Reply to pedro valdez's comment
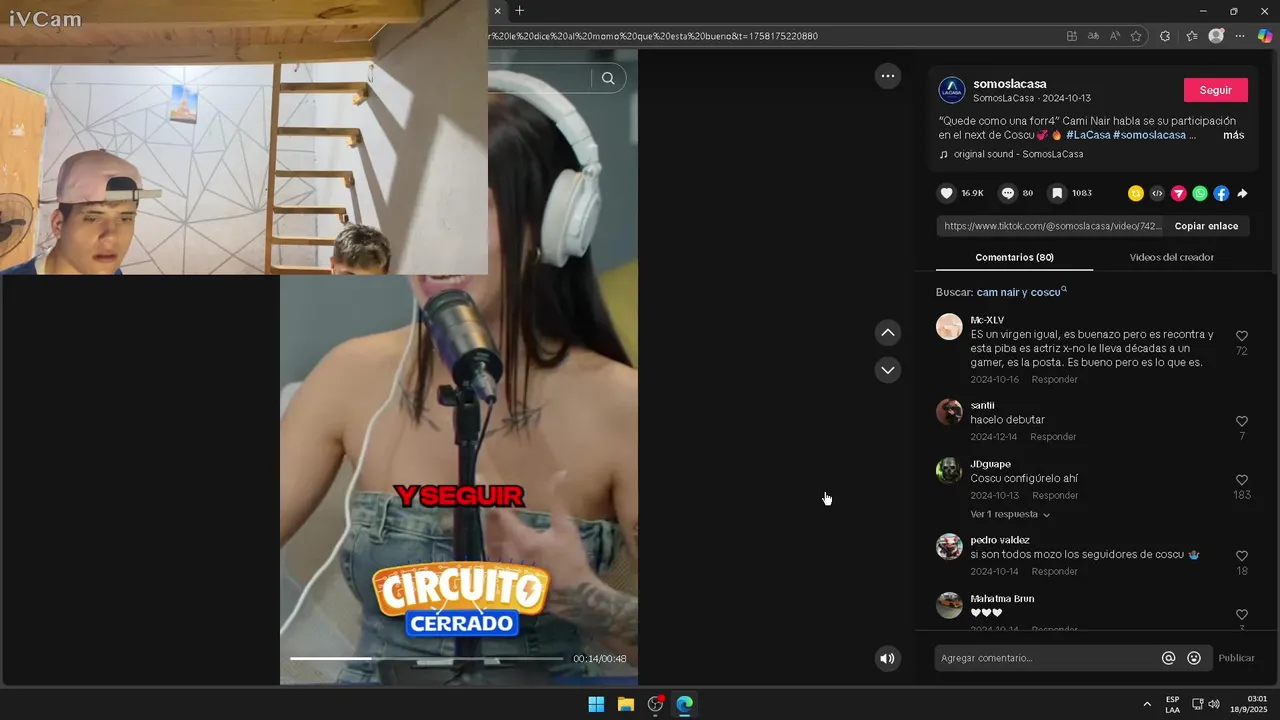Screen dimensions: 1280x720 pyautogui.click(x=1055, y=572)
